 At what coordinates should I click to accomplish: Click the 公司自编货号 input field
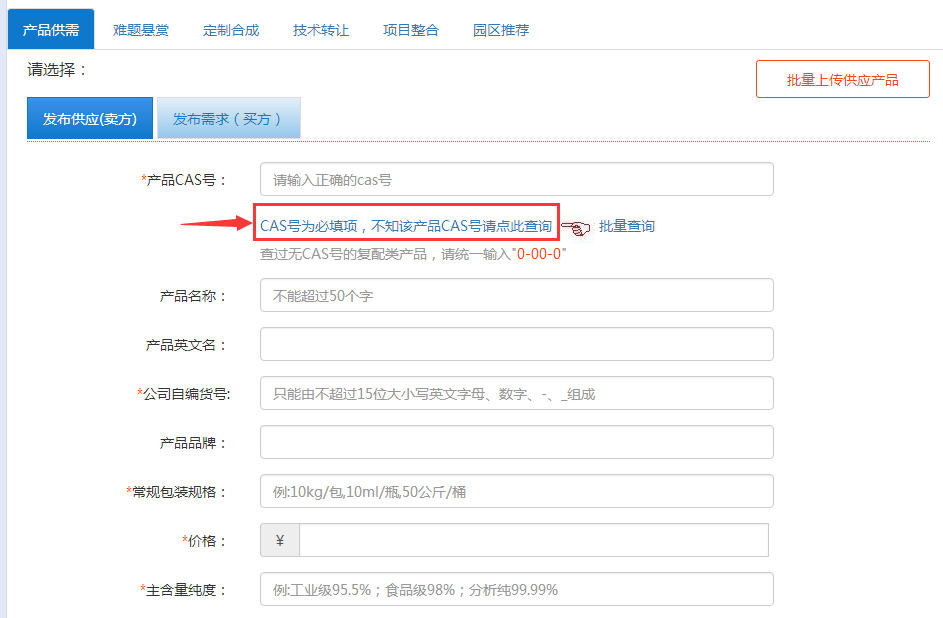(x=516, y=394)
